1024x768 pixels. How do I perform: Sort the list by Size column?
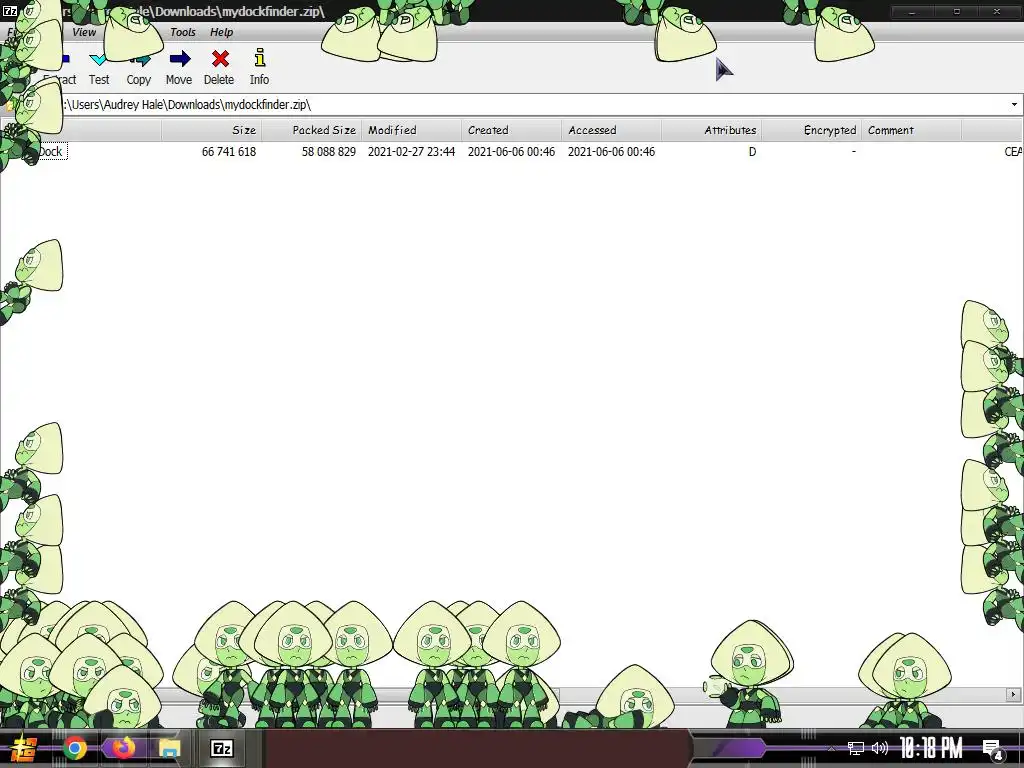pyautogui.click(x=212, y=130)
